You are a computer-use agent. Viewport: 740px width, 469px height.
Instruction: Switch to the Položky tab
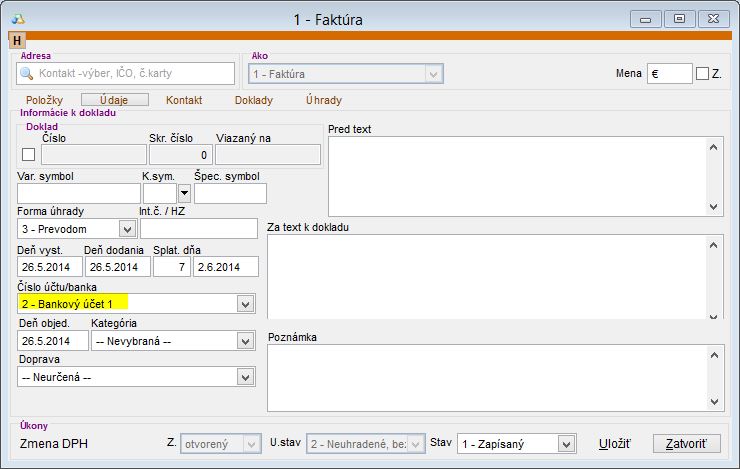pos(43,100)
